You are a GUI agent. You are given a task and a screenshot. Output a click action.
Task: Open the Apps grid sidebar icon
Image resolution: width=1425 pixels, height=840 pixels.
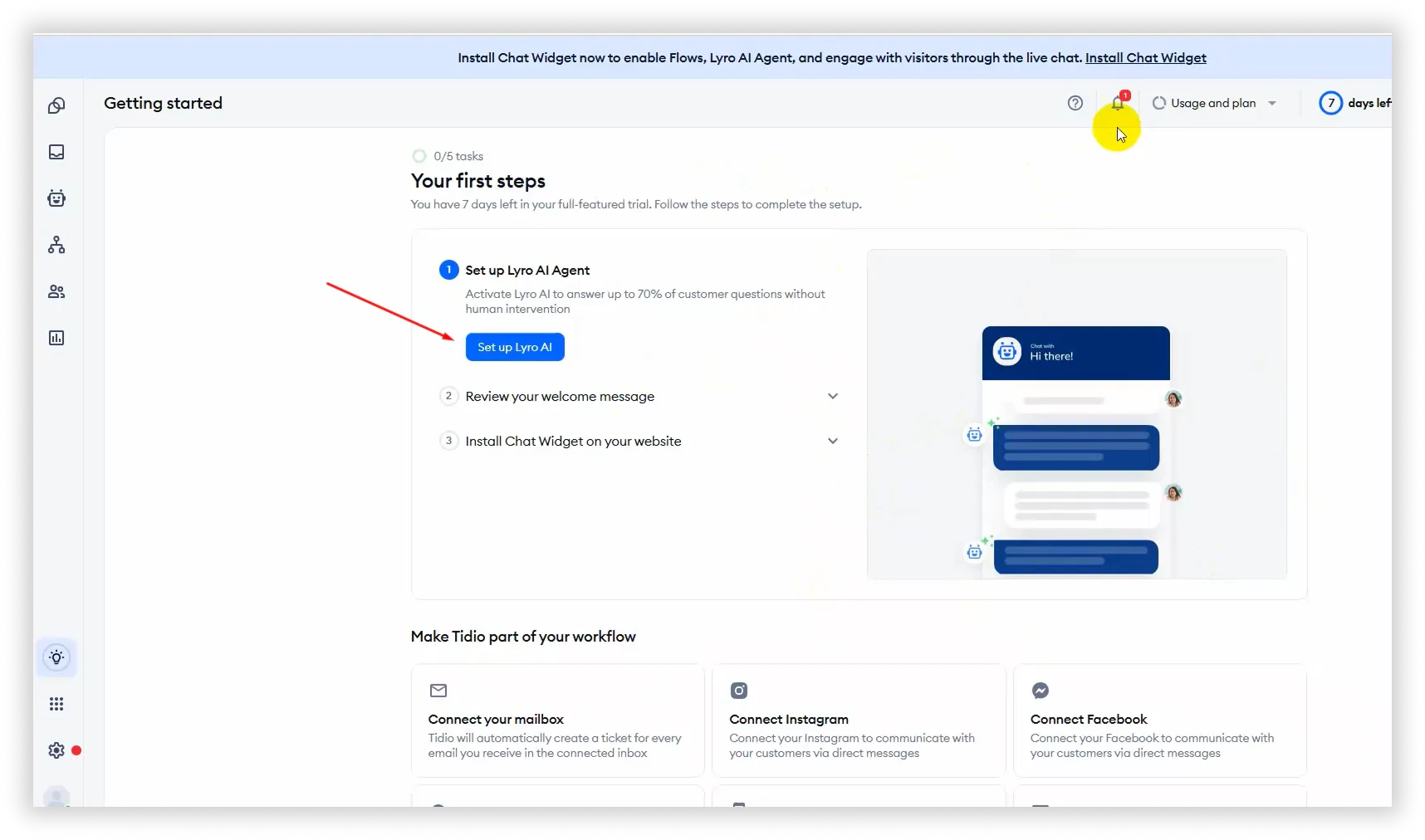click(56, 704)
